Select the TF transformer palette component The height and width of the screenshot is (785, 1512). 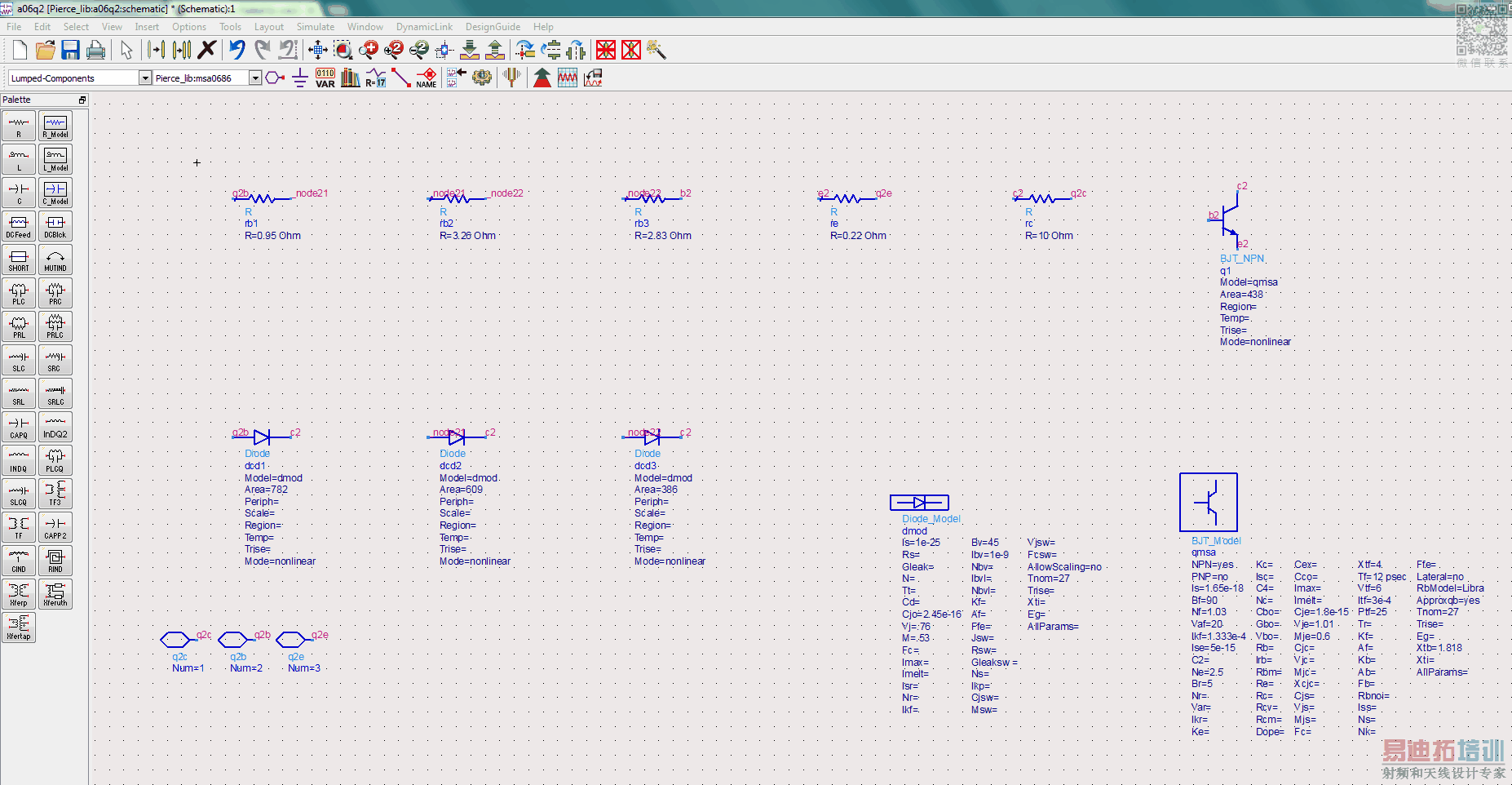pos(19,527)
